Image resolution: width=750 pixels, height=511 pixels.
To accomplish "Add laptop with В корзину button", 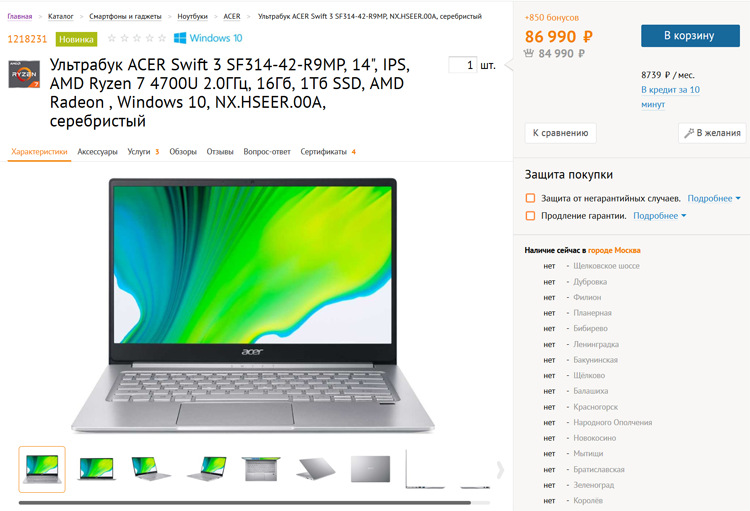I will coord(690,36).
